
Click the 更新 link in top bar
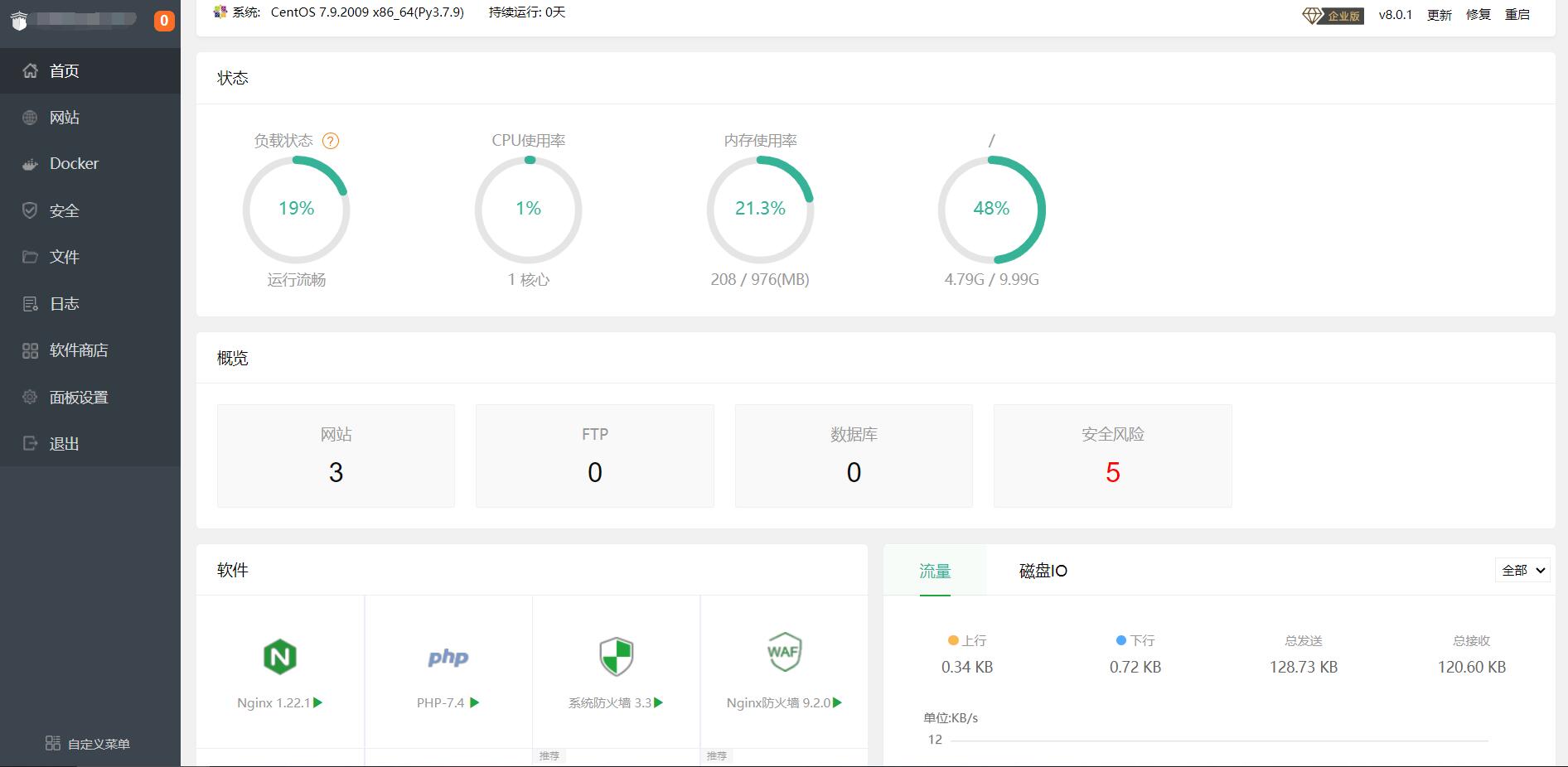tap(1440, 15)
